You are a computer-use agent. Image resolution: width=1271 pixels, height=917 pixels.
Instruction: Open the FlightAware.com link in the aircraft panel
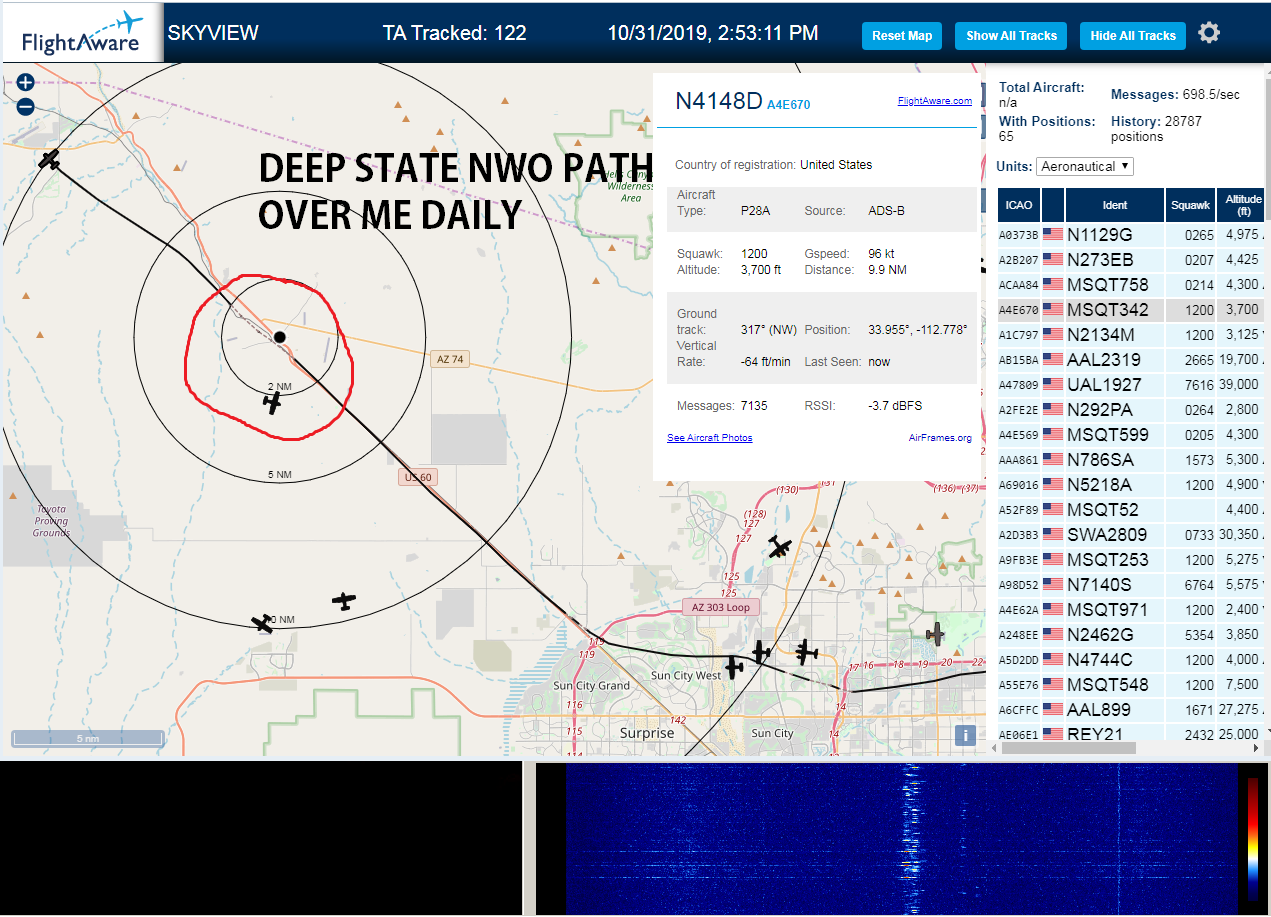pyautogui.click(x=935, y=100)
